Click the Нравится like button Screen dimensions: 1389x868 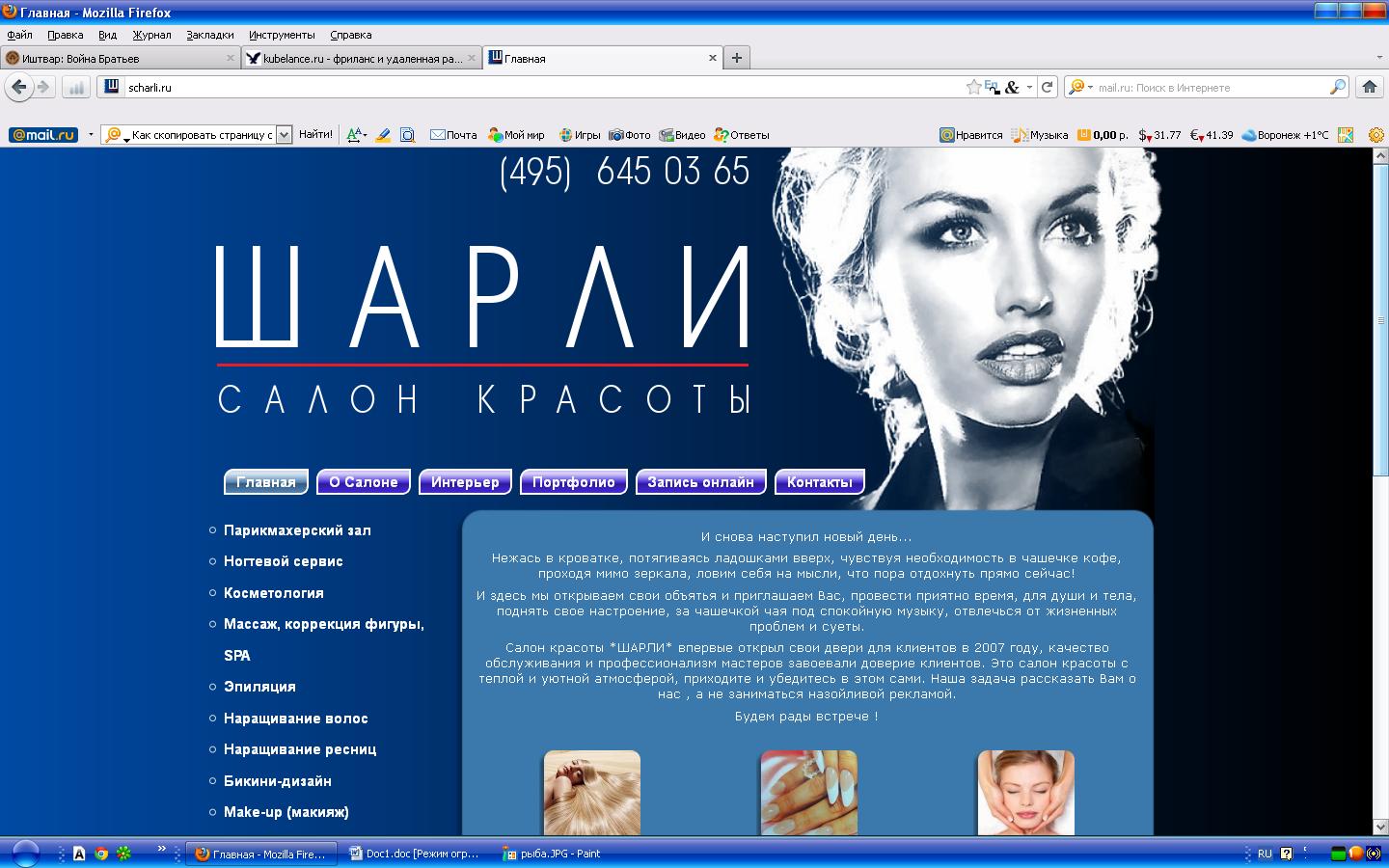pos(971,135)
